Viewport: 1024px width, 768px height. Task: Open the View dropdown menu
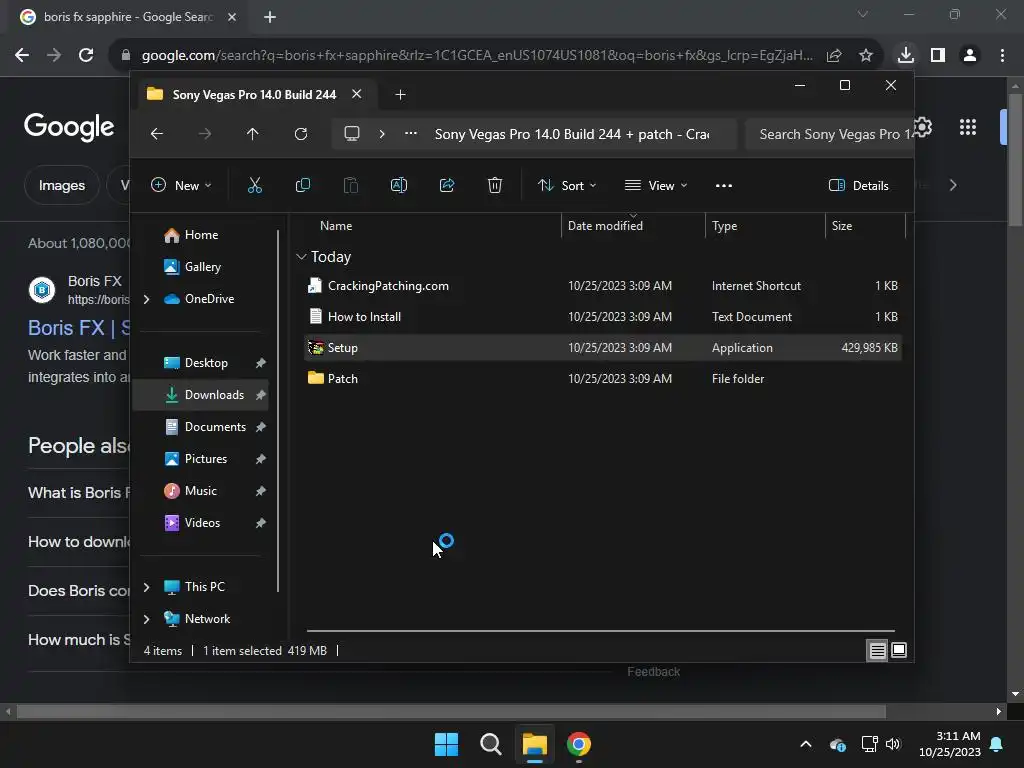click(656, 185)
